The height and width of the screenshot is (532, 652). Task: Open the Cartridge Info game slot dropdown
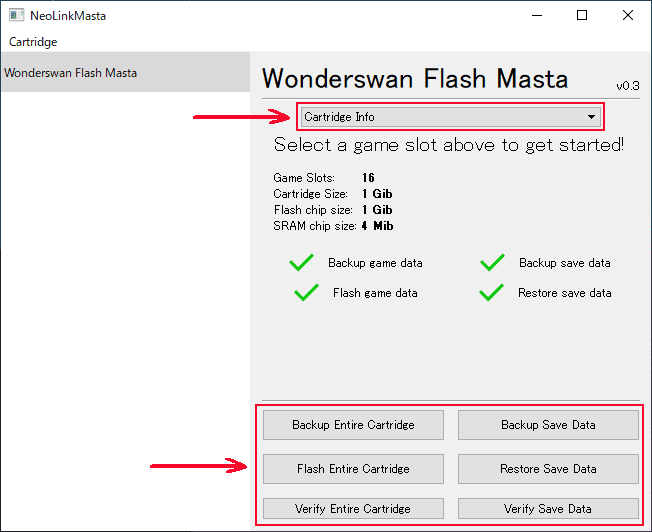tap(451, 117)
